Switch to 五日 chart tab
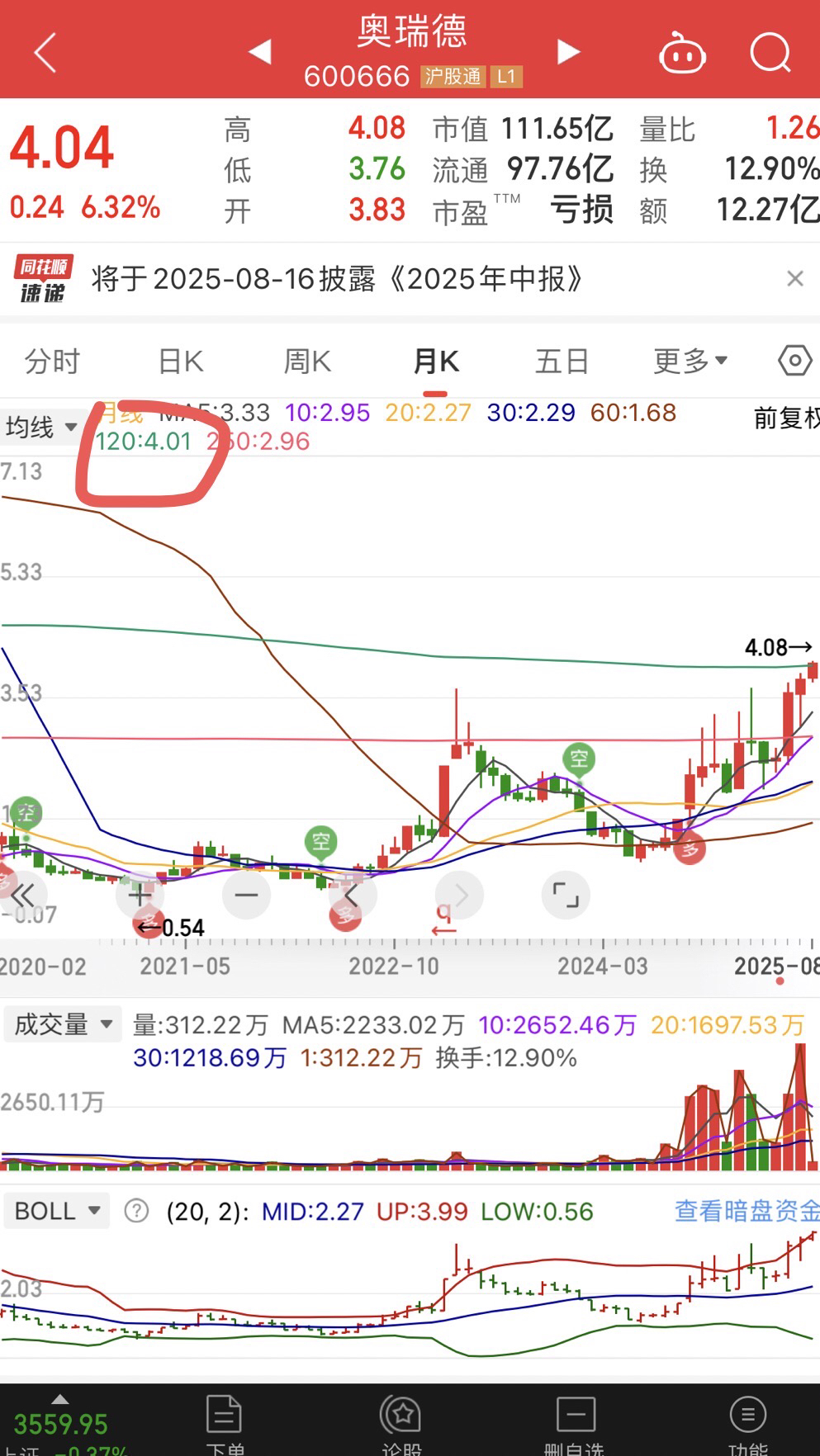Screen dimensions: 820x1456 pyautogui.click(x=562, y=362)
